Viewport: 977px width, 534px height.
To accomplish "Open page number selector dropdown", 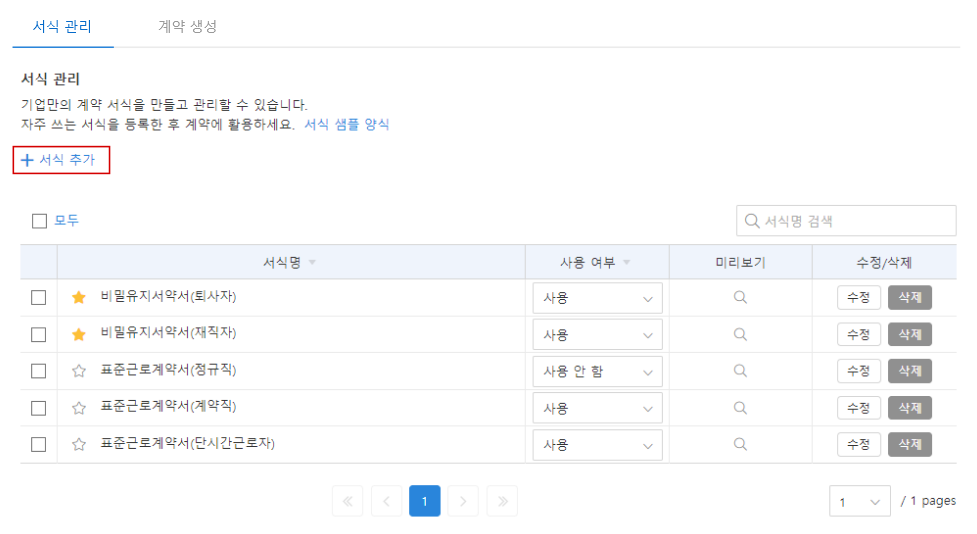I will point(860,502).
